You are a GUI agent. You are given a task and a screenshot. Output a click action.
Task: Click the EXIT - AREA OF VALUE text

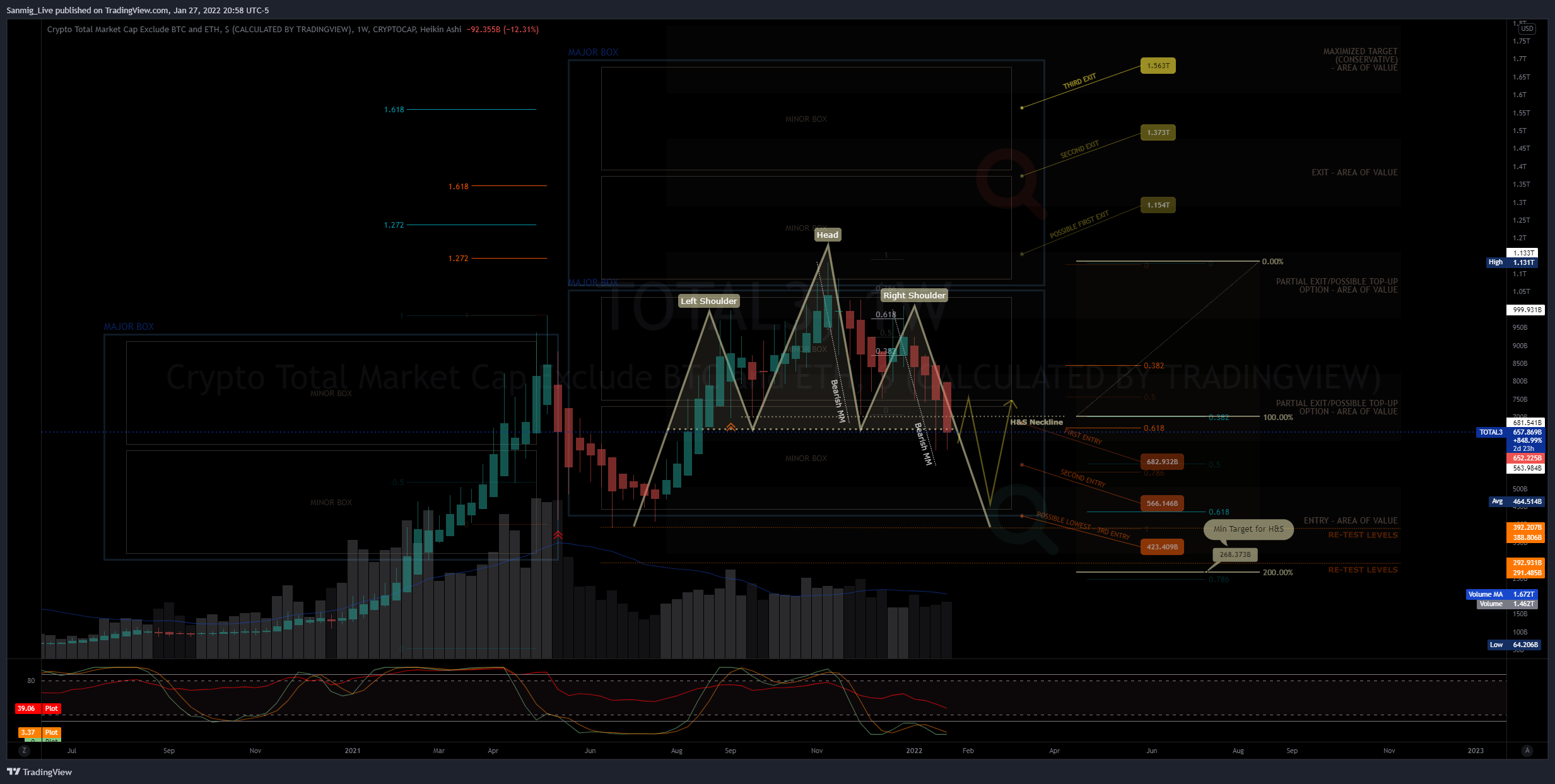[1354, 172]
